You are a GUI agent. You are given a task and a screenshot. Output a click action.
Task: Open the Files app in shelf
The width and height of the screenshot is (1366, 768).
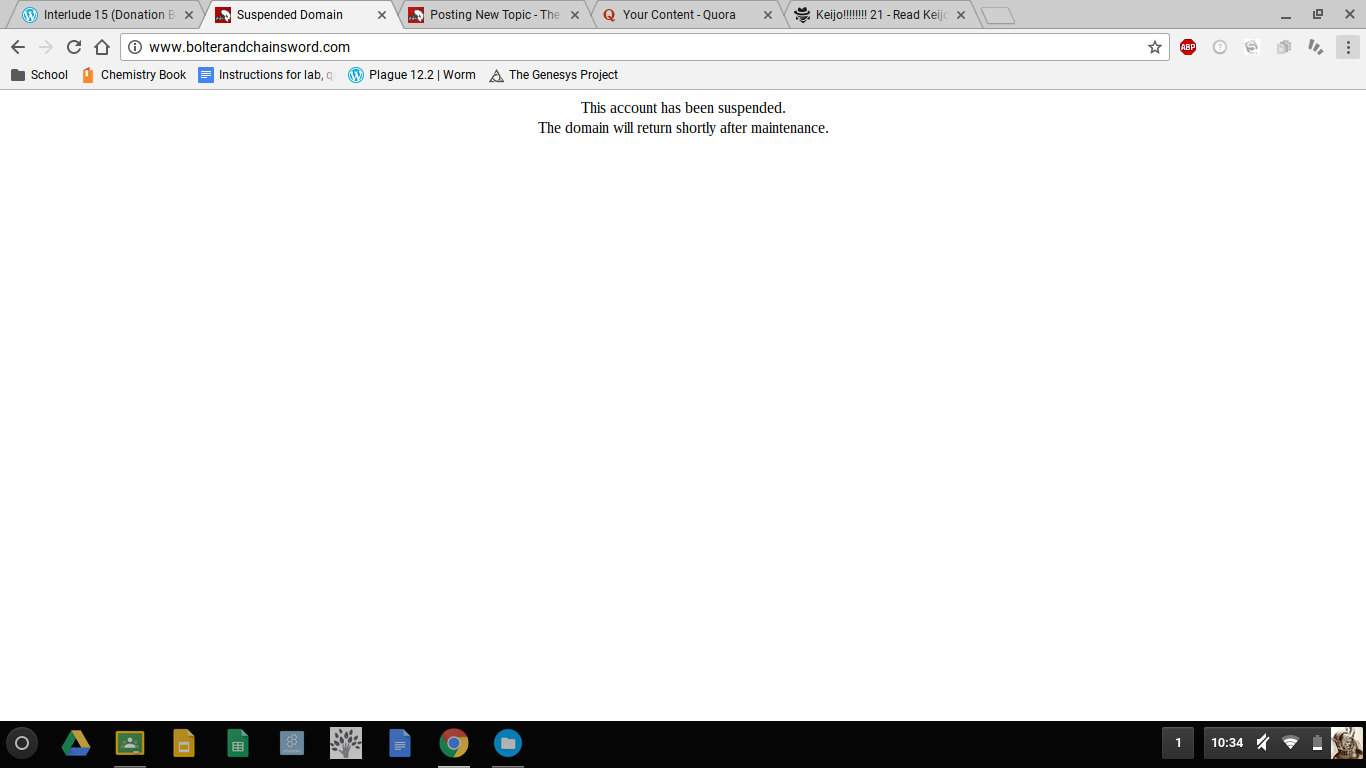508,743
